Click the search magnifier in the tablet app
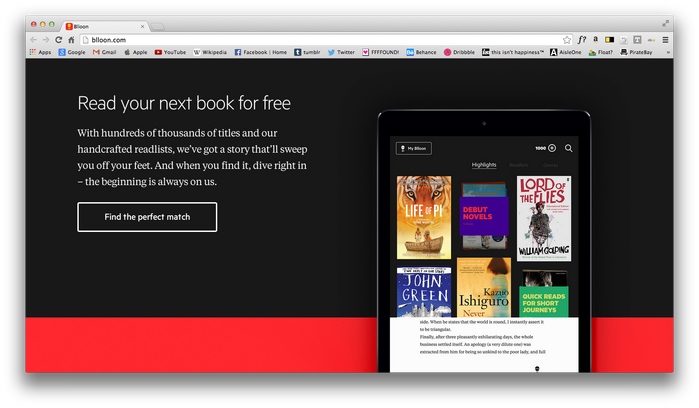Image resolution: width=699 pixels, height=408 pixels. (x=568, y=148)
